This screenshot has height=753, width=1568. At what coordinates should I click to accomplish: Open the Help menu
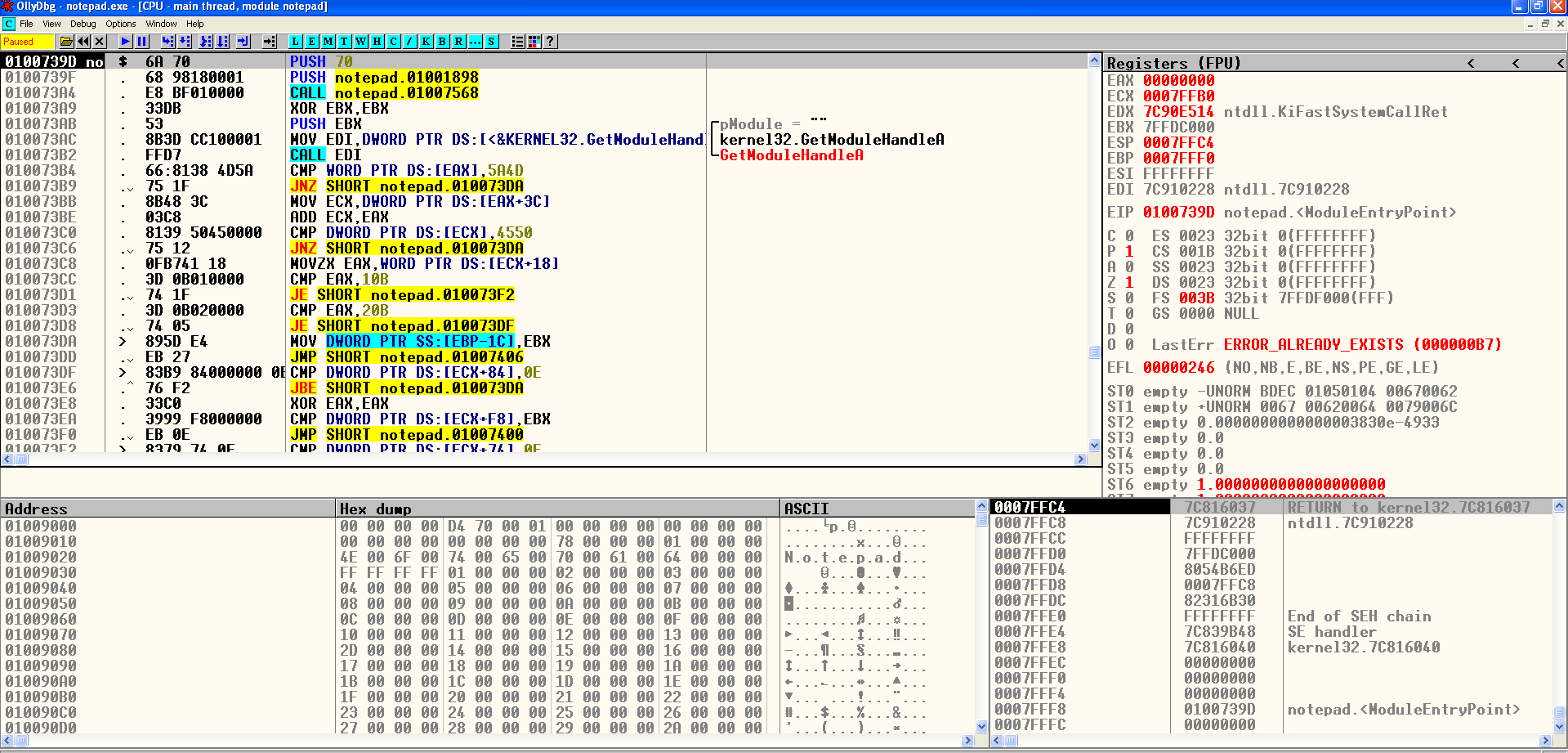point(194,24)
